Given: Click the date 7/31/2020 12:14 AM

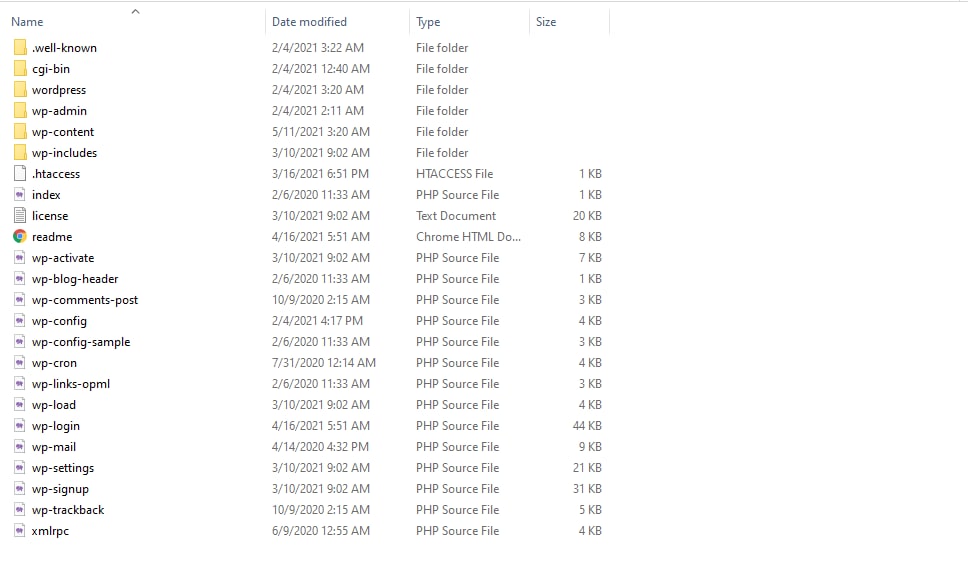Looking at the screenshot, I should (x=323, y=363).
